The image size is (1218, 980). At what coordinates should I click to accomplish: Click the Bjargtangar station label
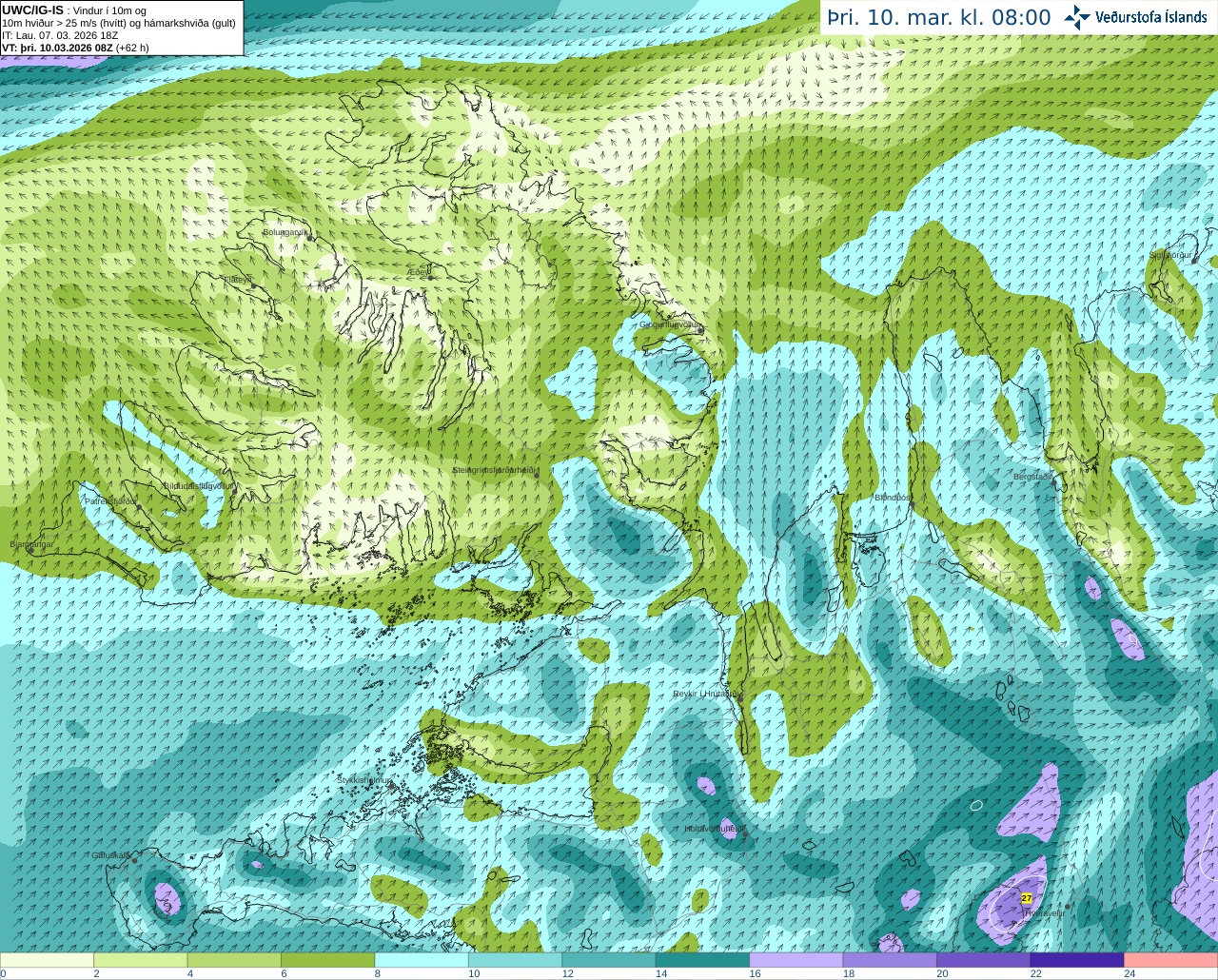(31, 545)
